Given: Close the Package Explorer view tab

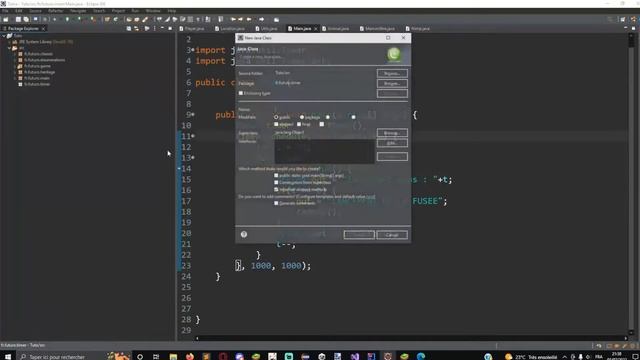Looking at the screenshot, I should [x=43, y=29].
